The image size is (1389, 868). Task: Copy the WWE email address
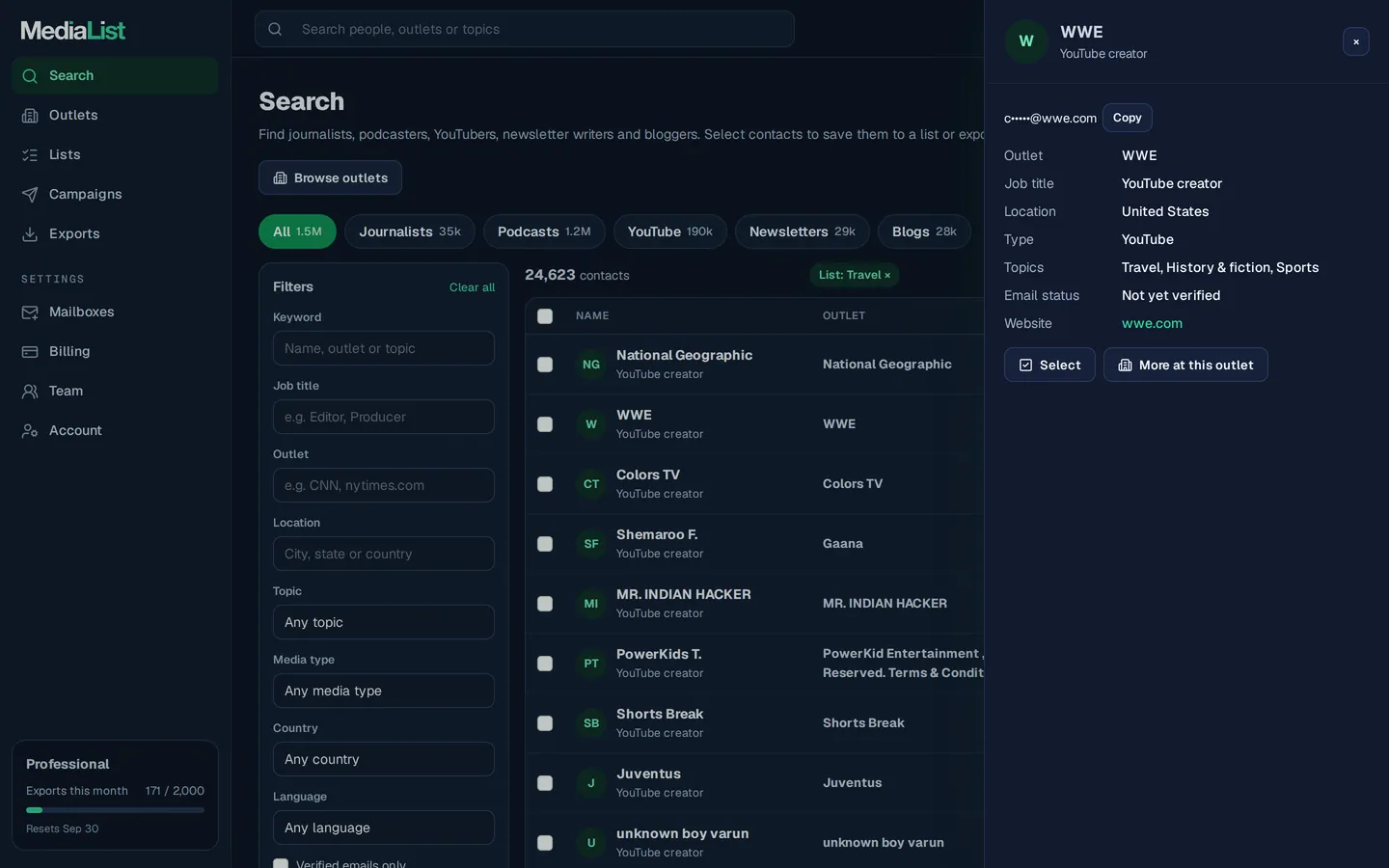pyautogui.click(x=1127, y=118)
